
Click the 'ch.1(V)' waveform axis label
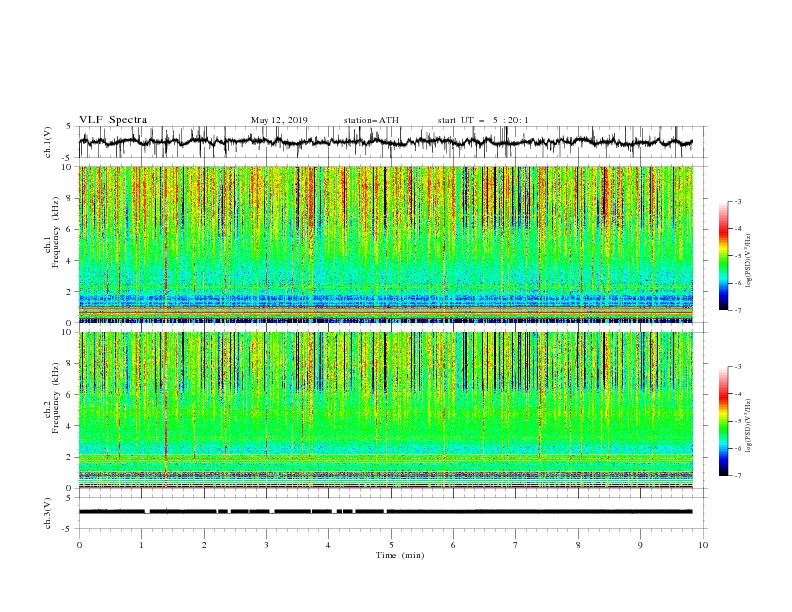[x=48, y=142]
